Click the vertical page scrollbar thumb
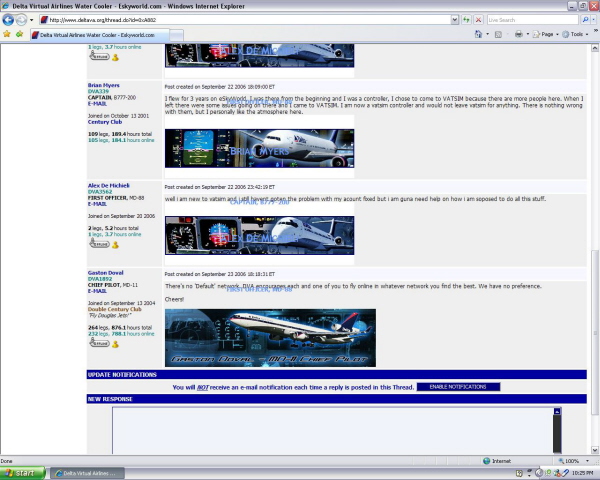This screenshot has width=600, height=480. point(595,332)
